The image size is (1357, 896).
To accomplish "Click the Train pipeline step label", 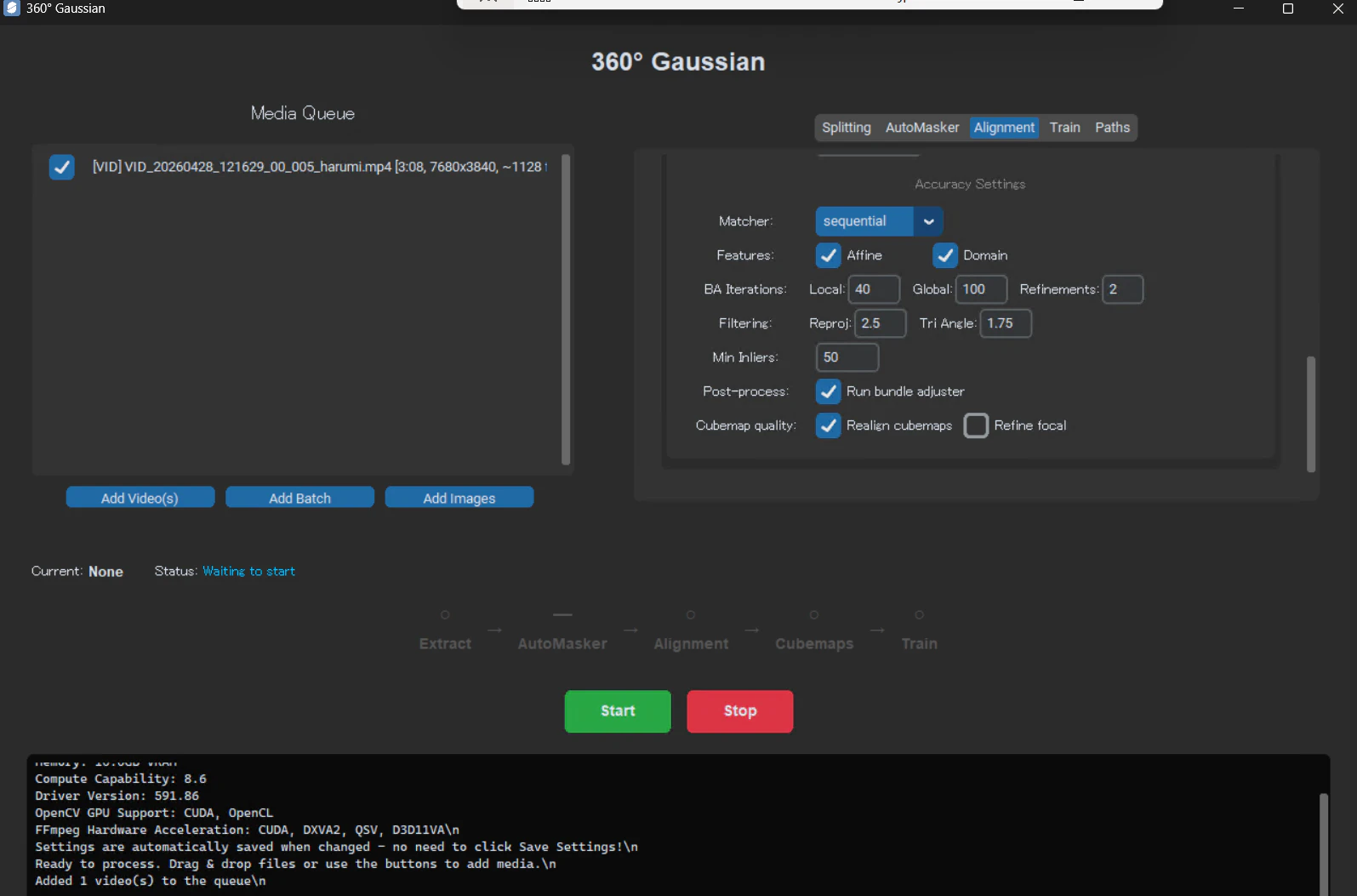I will (x=919, y=644).
